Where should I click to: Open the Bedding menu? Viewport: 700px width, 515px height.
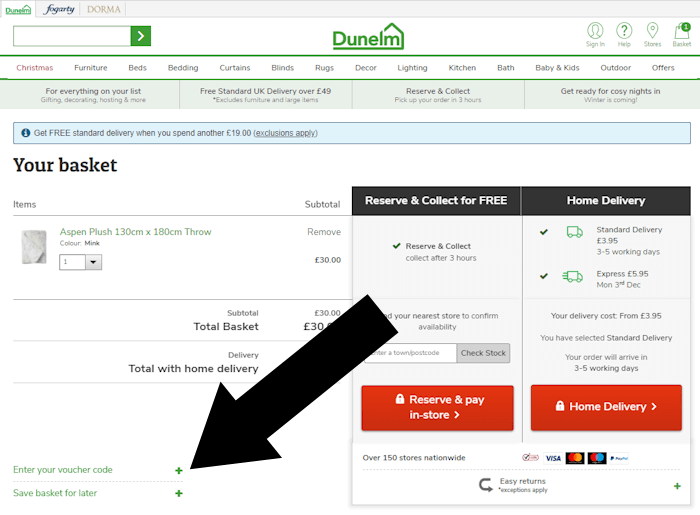pos(183,68)
